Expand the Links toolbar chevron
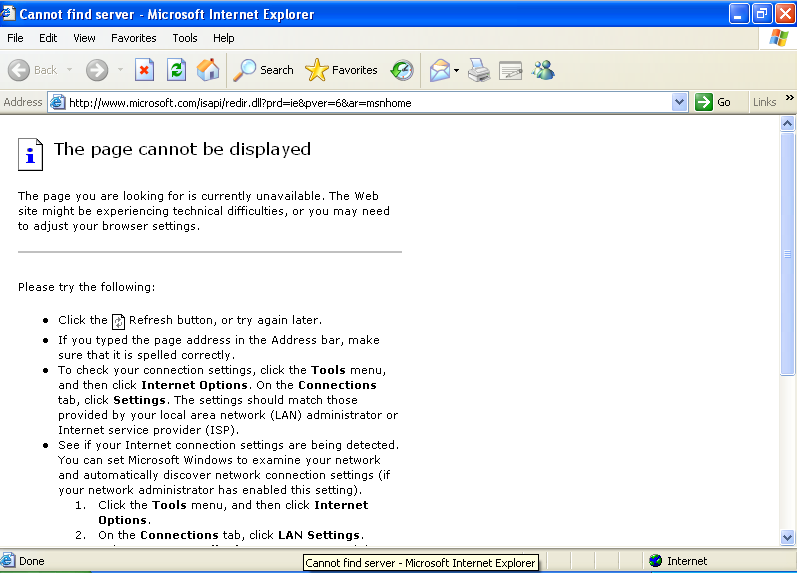Image resolution: width=797 pixels, height=573 pixels. (x=789, y=98)
